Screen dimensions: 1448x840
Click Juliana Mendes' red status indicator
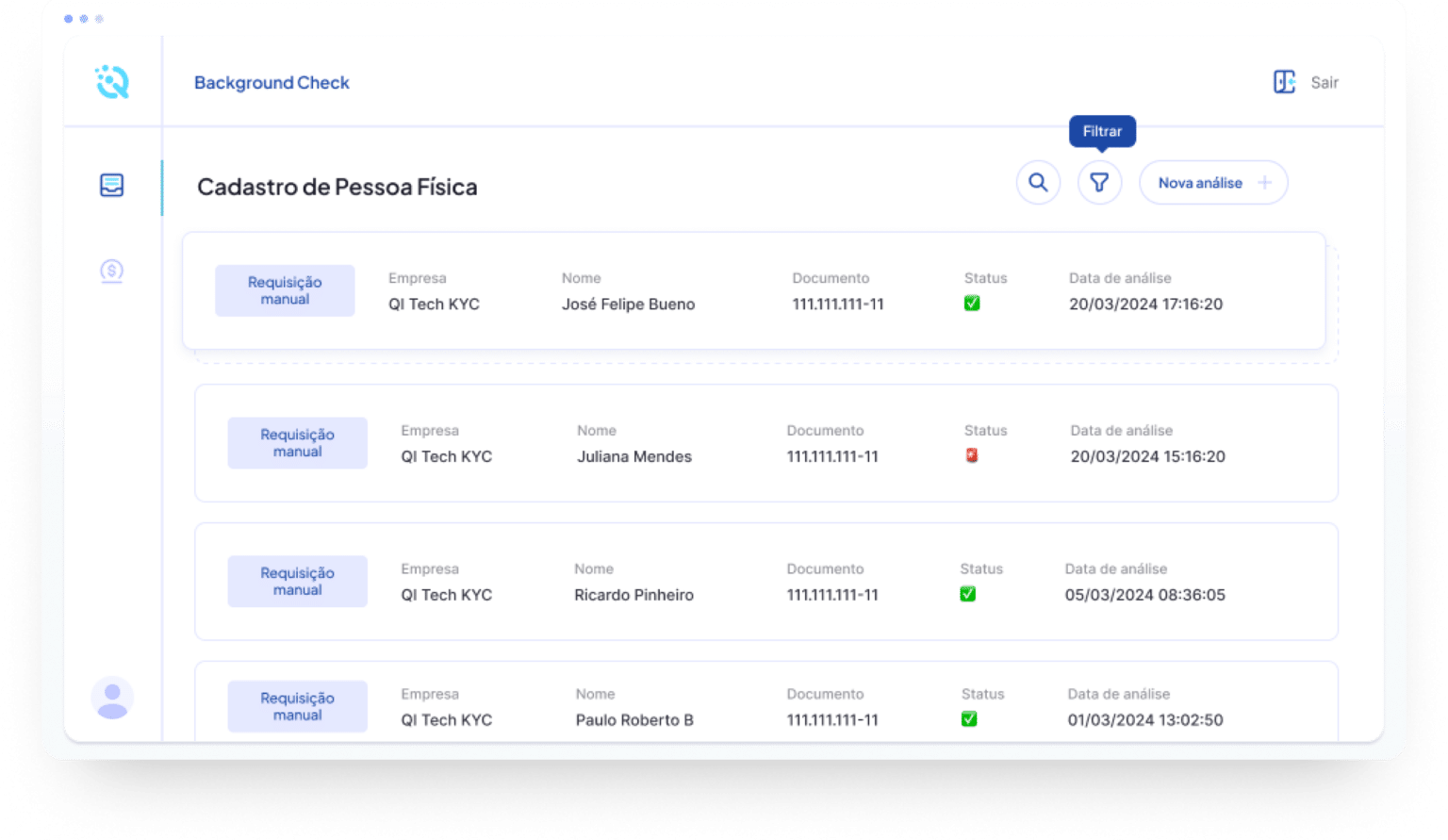(x=971, y=455)
